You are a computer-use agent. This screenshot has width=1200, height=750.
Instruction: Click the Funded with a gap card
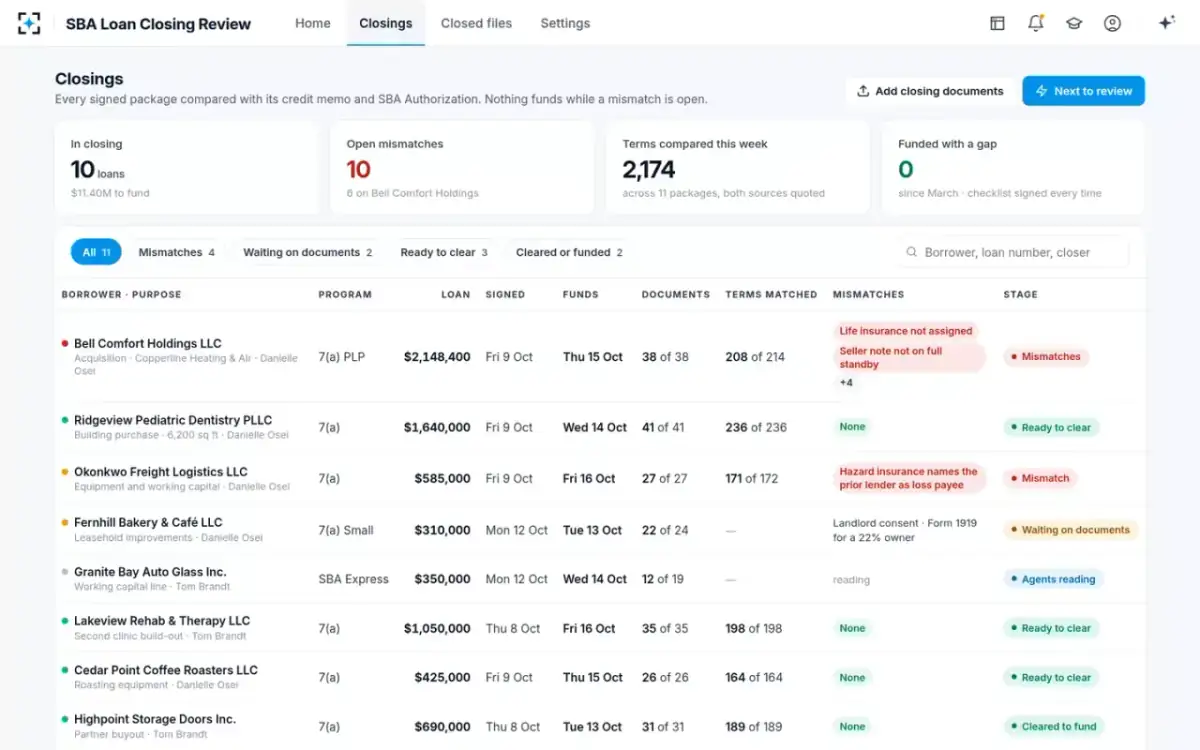1013,168
